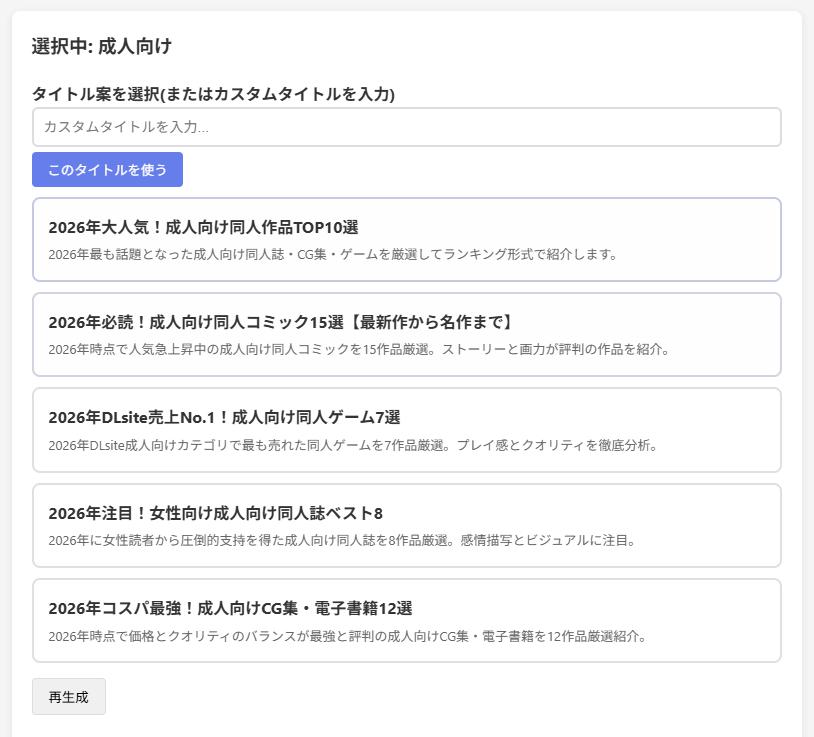Screen dimensions: 814x737
Task: Click the description mentioning 価格とクオリティのバランス
Action: [x=347, y=636]
